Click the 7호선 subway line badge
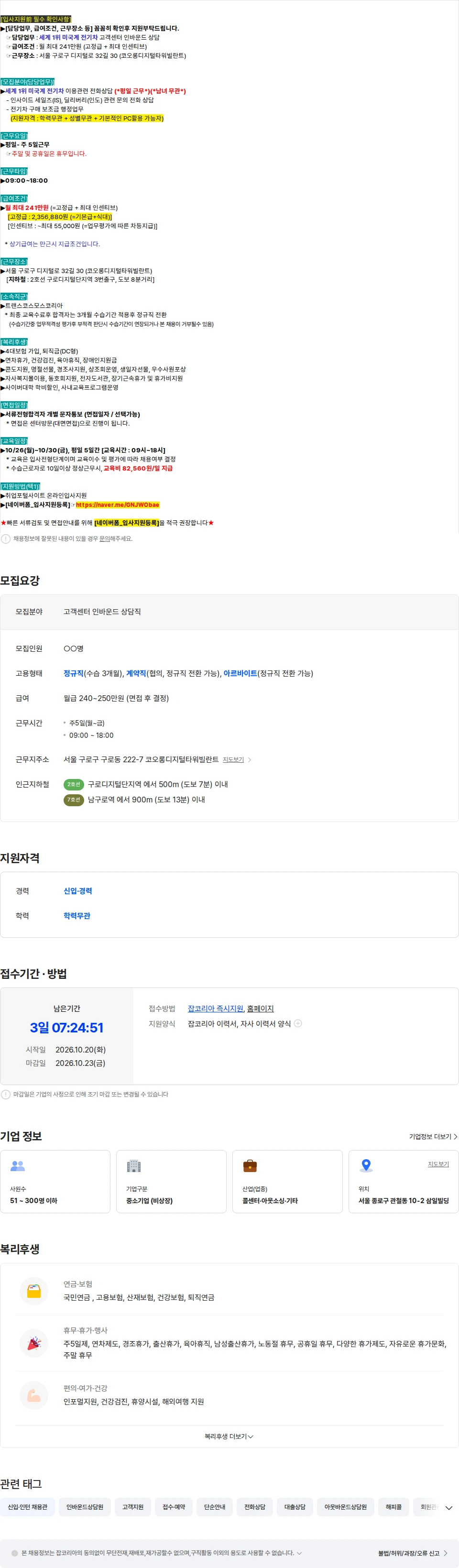Screen dimensions: 459x1568 pyautogui.click(x=74, y=800)
